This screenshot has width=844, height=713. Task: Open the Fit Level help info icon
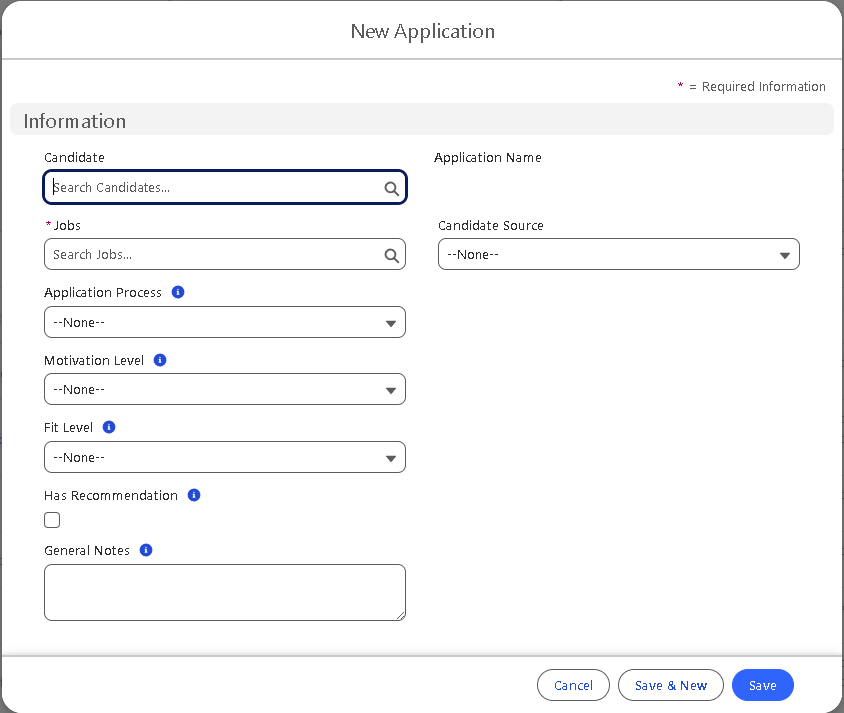[109, 427]
